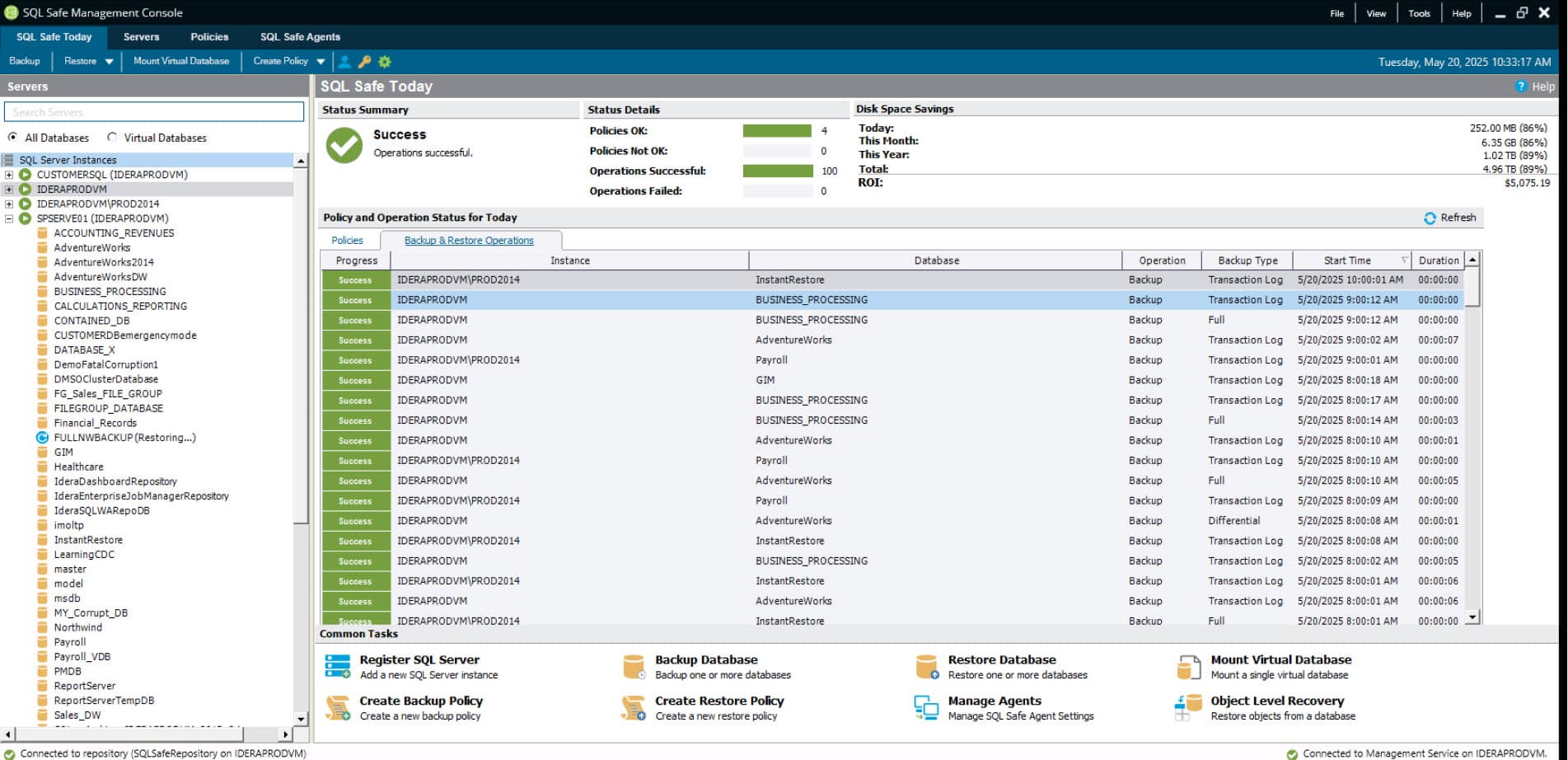Switch to the Servers tab
Image resolution: width=1568 pixels, height=760 pixels.
pos(141,37)
